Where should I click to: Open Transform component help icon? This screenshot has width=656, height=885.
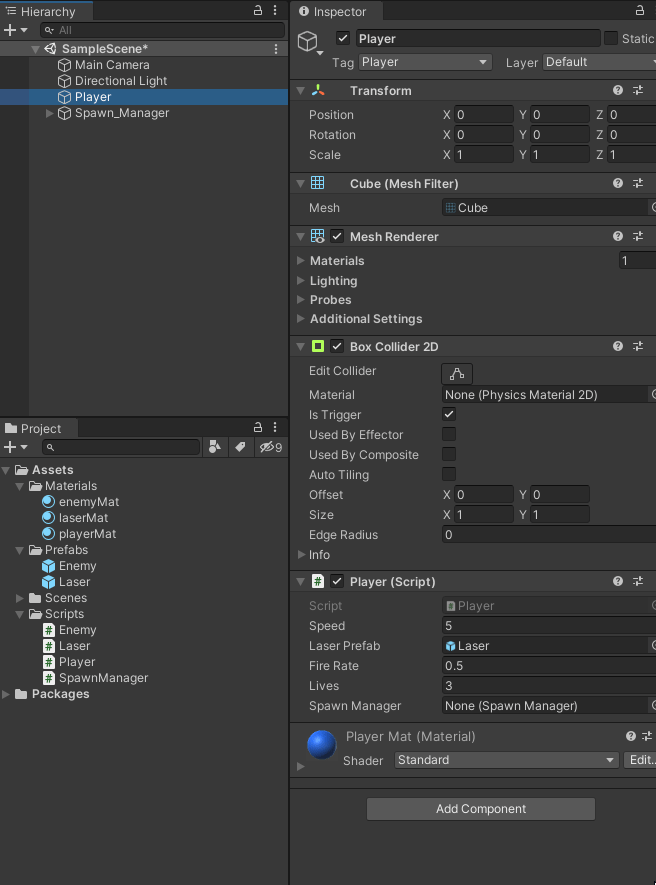[618, 90]
